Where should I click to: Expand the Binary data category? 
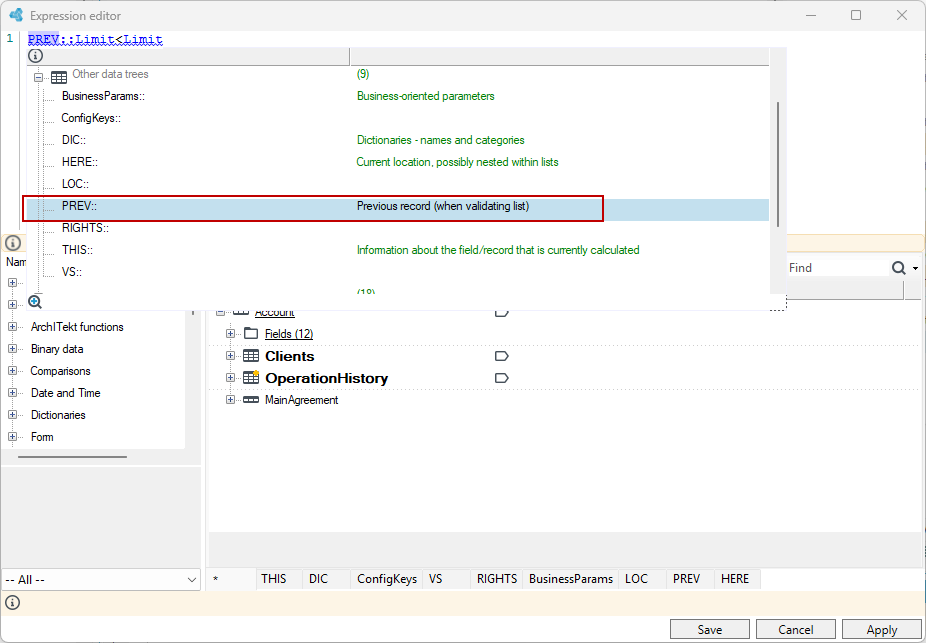coord(12,349)
